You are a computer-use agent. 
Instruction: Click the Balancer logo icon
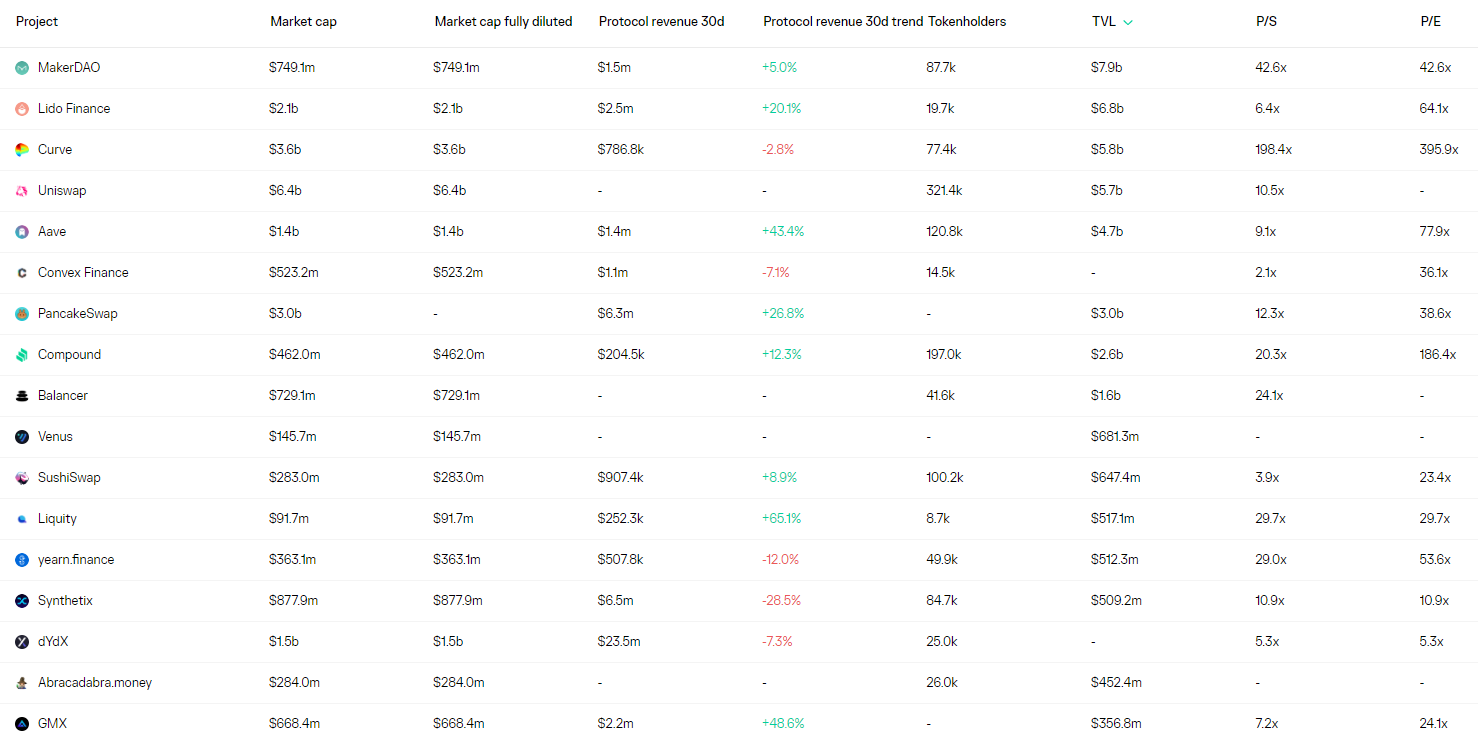22,396
